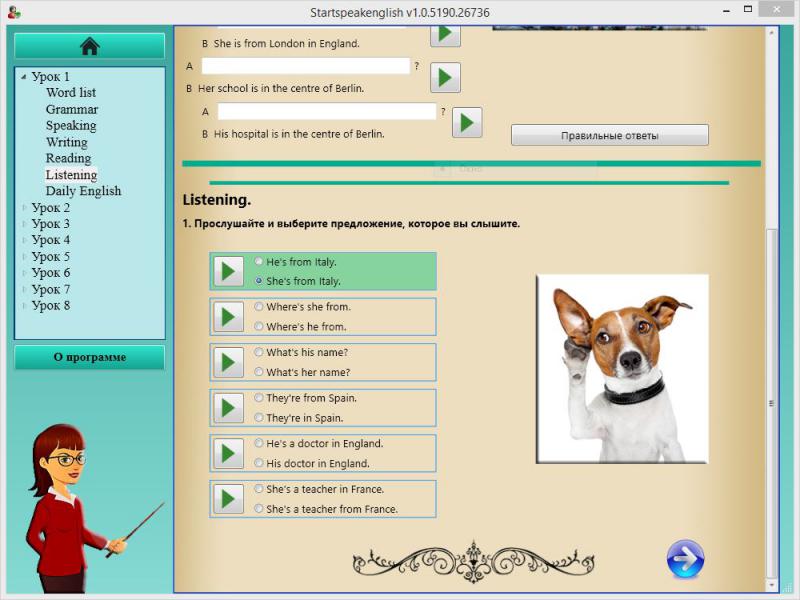Select the Listening section
The image size is (800, 600).
[x=71, y=174]
